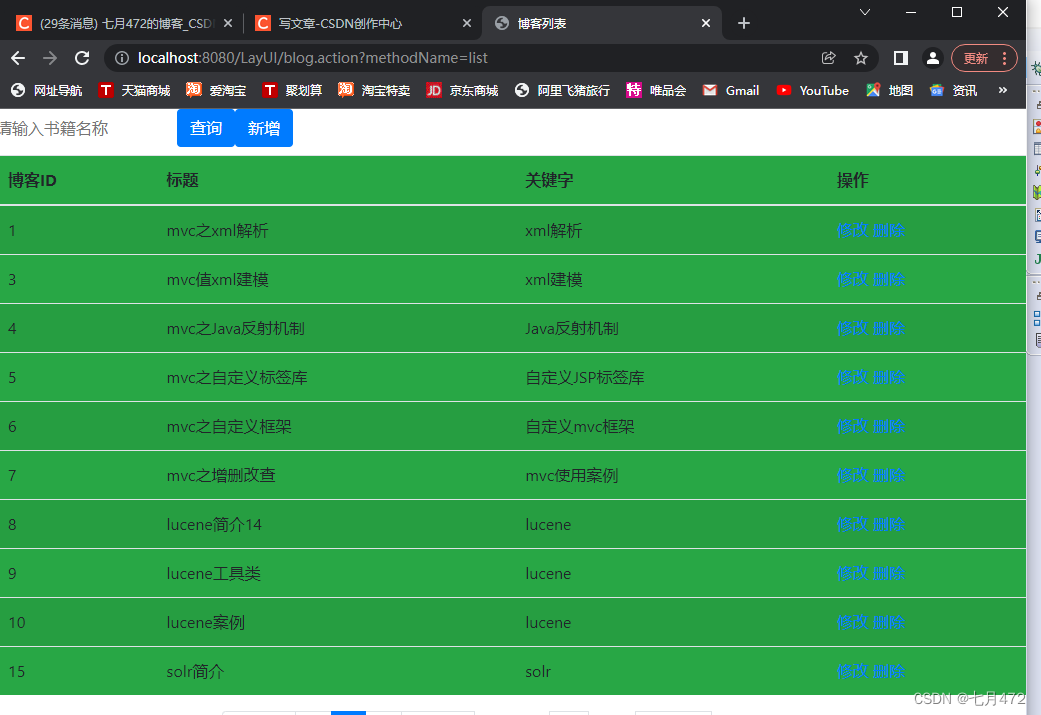
Task: Open the YouTube bookmark
Action: tap(812, 90)
